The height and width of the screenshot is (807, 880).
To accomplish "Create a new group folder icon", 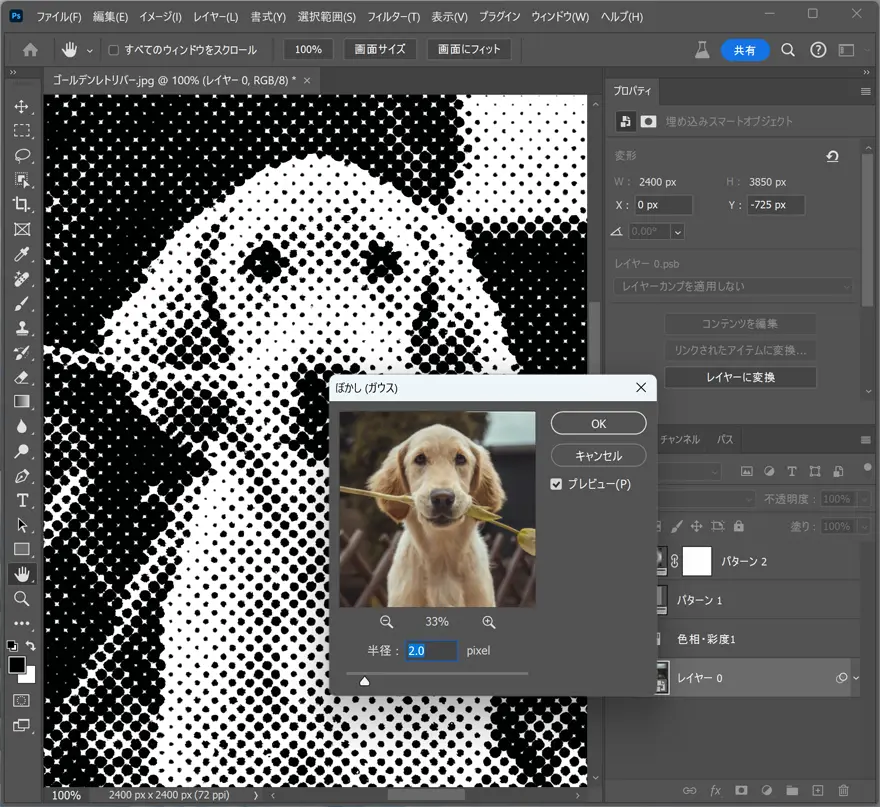I will (x=792, y=791).
